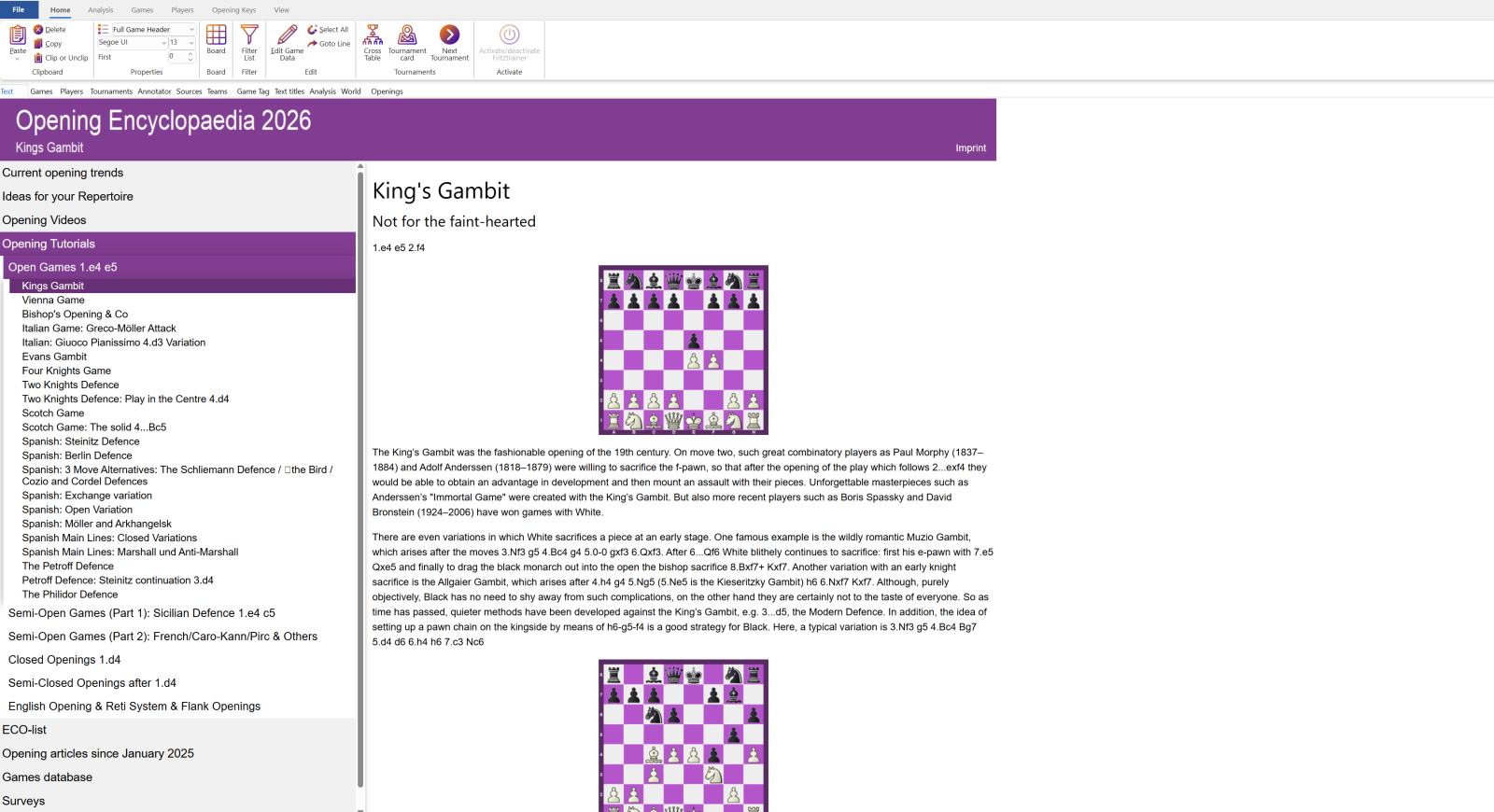Click Clip or Unclip in the Clipboard group
The image size is (1494, 812).
(x=39, y=58)
